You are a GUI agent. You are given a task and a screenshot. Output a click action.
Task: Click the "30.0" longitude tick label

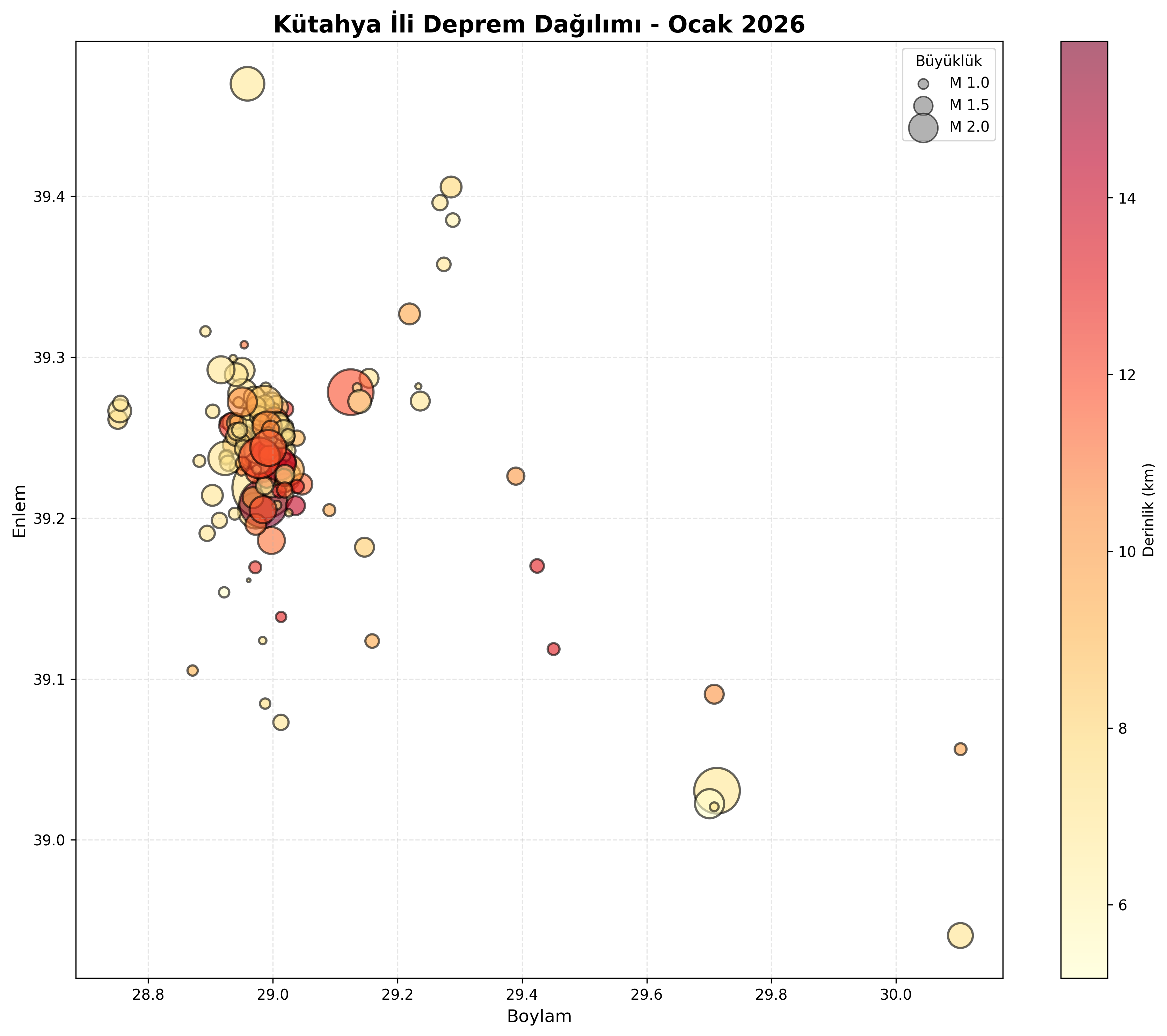click(896, 995)
